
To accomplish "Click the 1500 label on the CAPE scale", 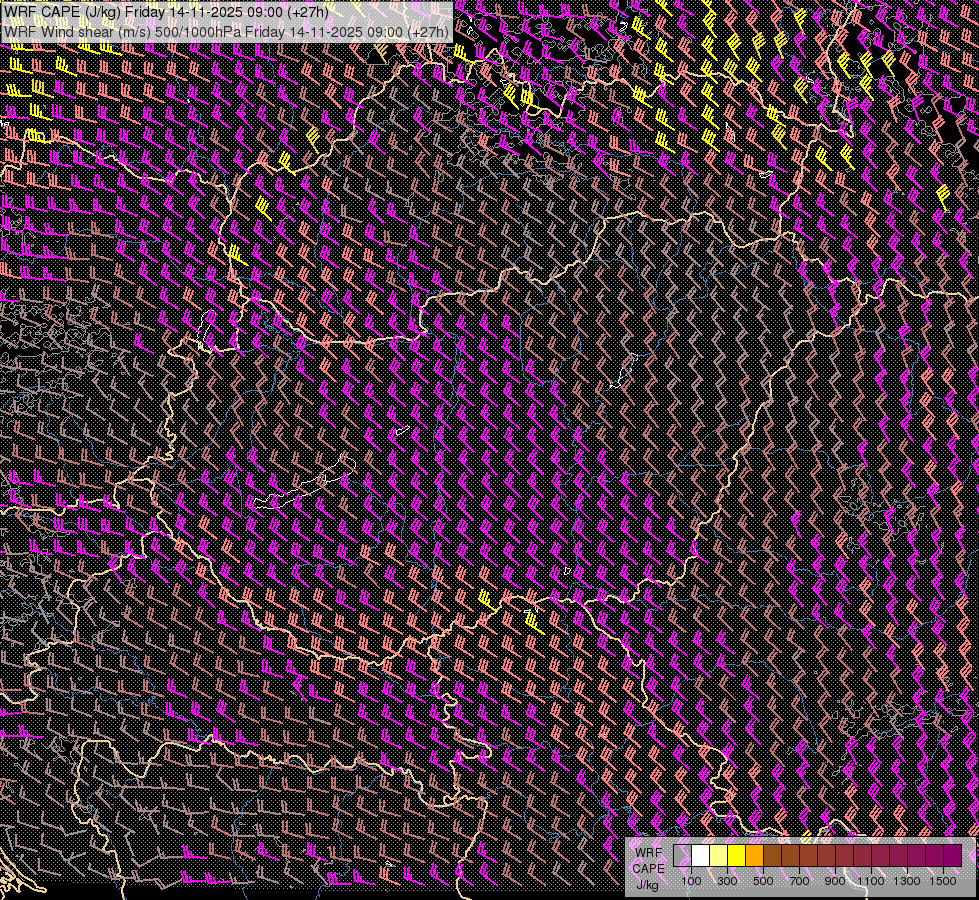I will point(943,881).
